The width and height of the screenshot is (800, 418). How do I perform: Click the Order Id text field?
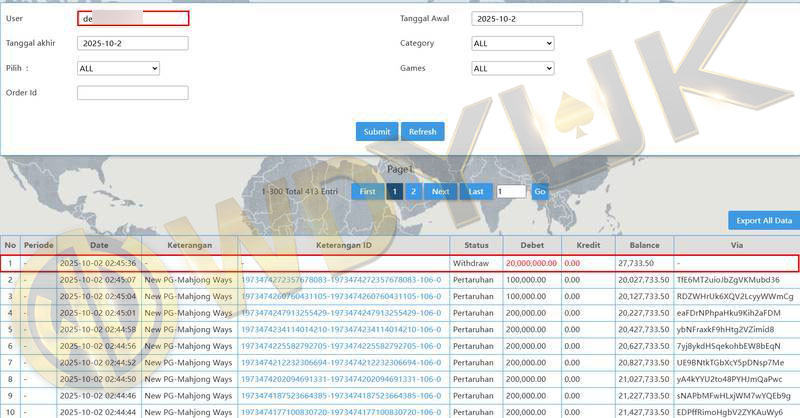(x=132, y=93)
